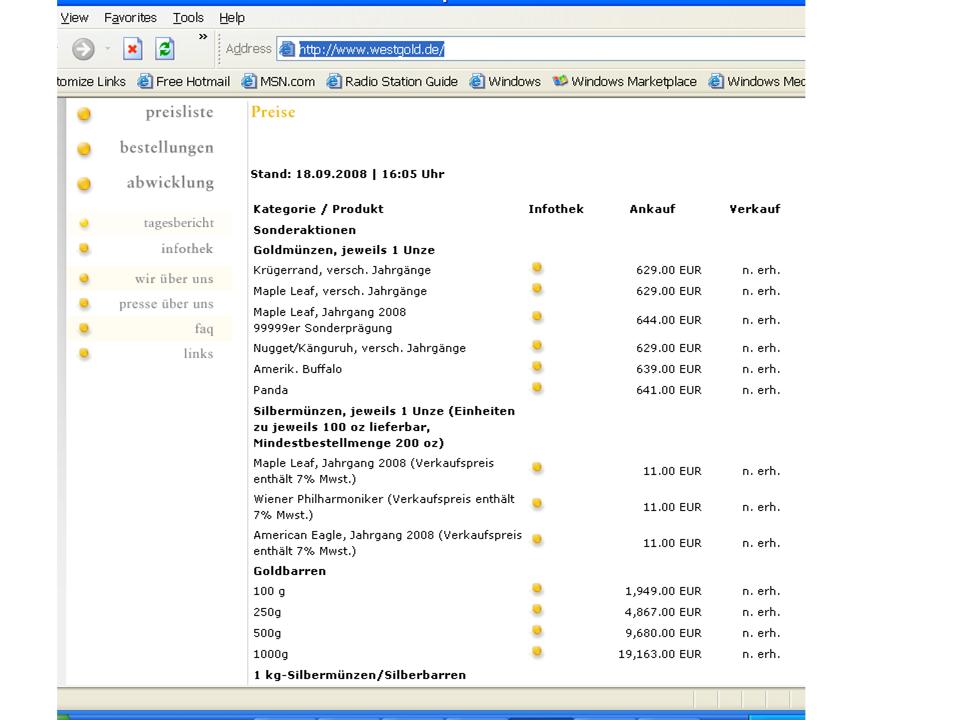Screen dimensions: 960x720
Task: Click the Amerik. Buffalo price 639.00 EUR
Action: pos(669,369)
